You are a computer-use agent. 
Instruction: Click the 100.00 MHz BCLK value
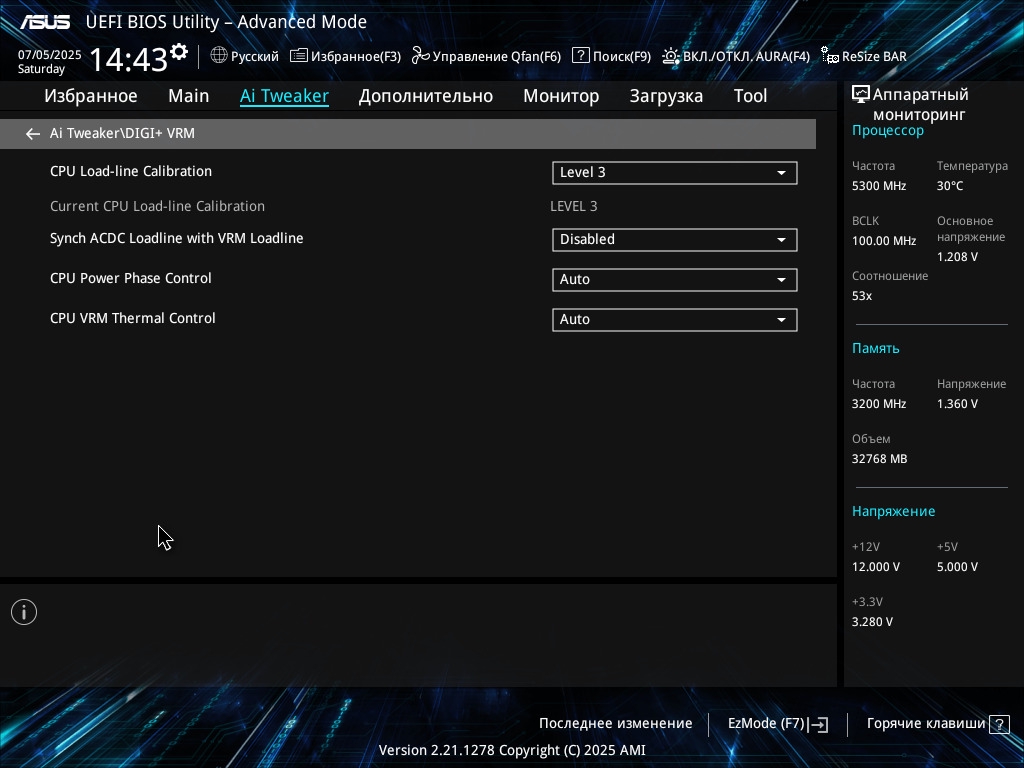pos(884,241)
